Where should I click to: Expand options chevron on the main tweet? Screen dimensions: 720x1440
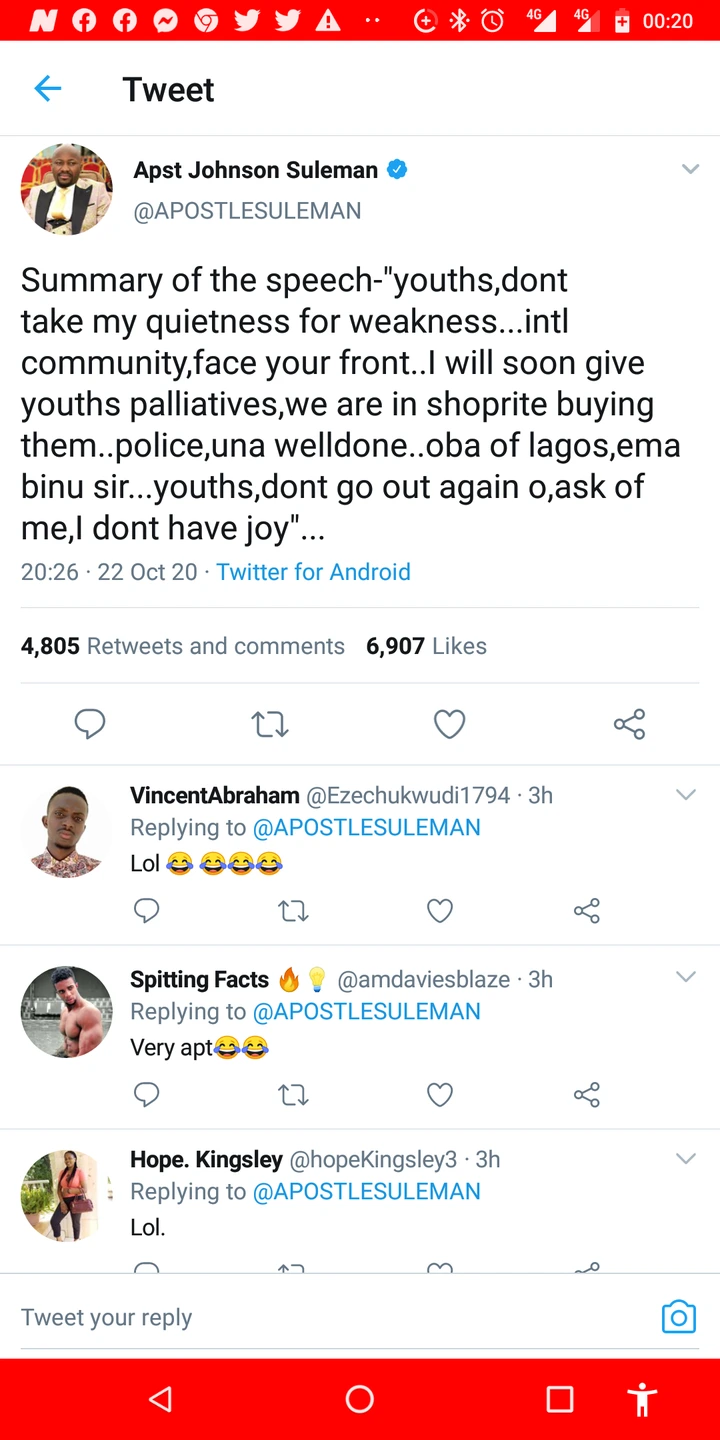tap(690, 170)
